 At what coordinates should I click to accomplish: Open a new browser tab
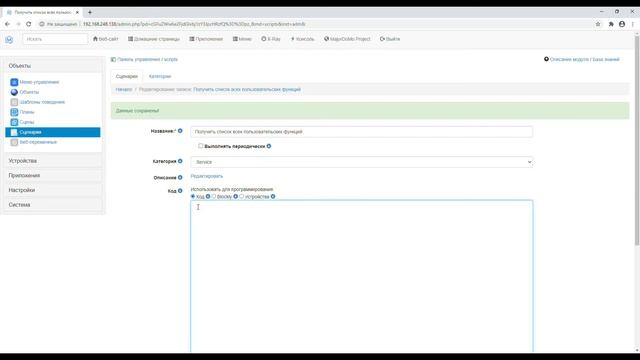click(x=90, y=12)
